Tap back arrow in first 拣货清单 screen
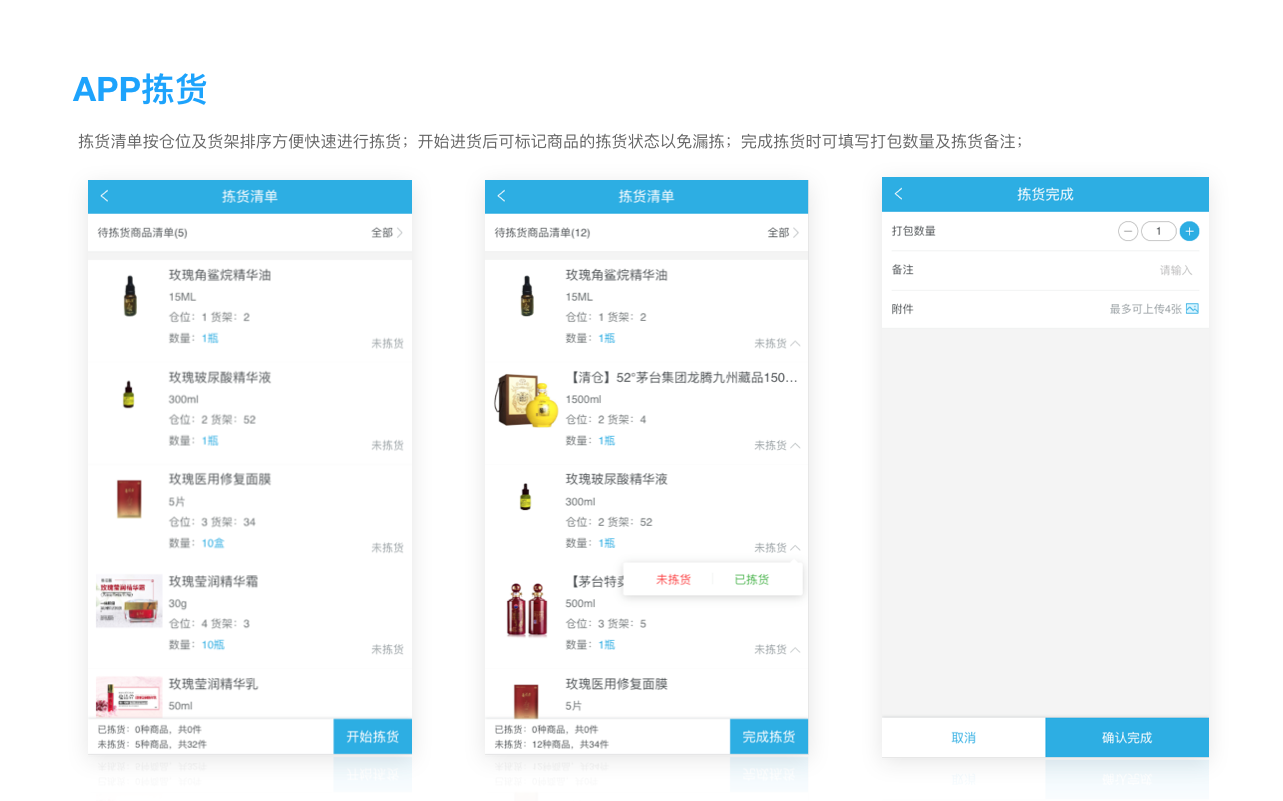 pos(105,196)
